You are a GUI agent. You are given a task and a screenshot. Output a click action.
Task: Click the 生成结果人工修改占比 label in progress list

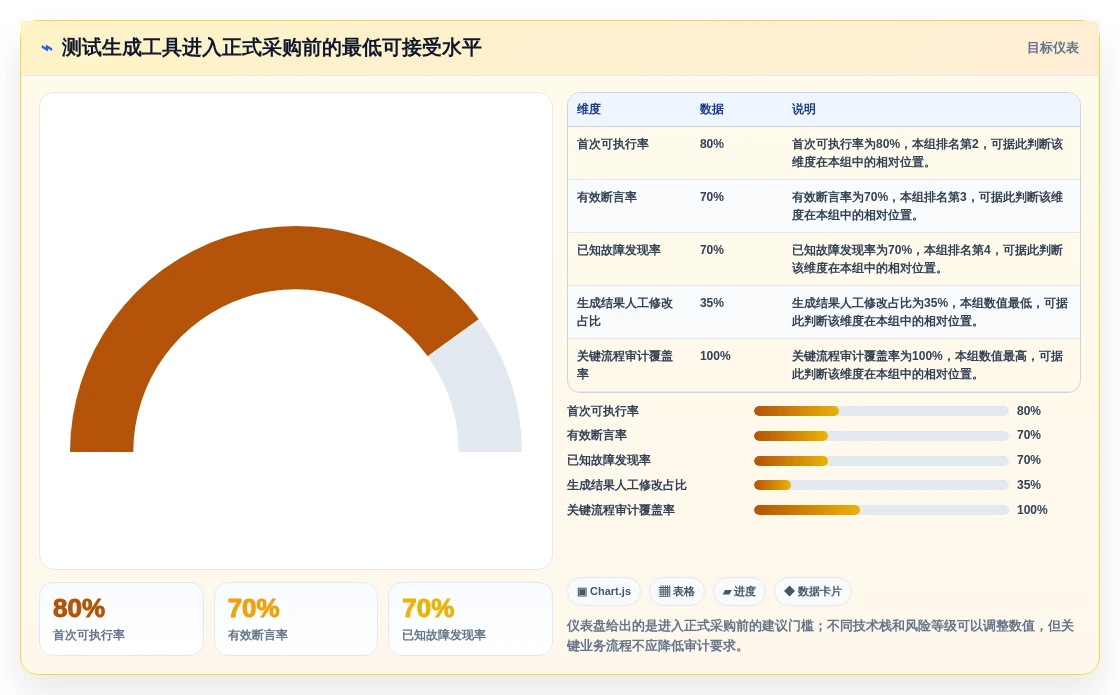[626, 485]
